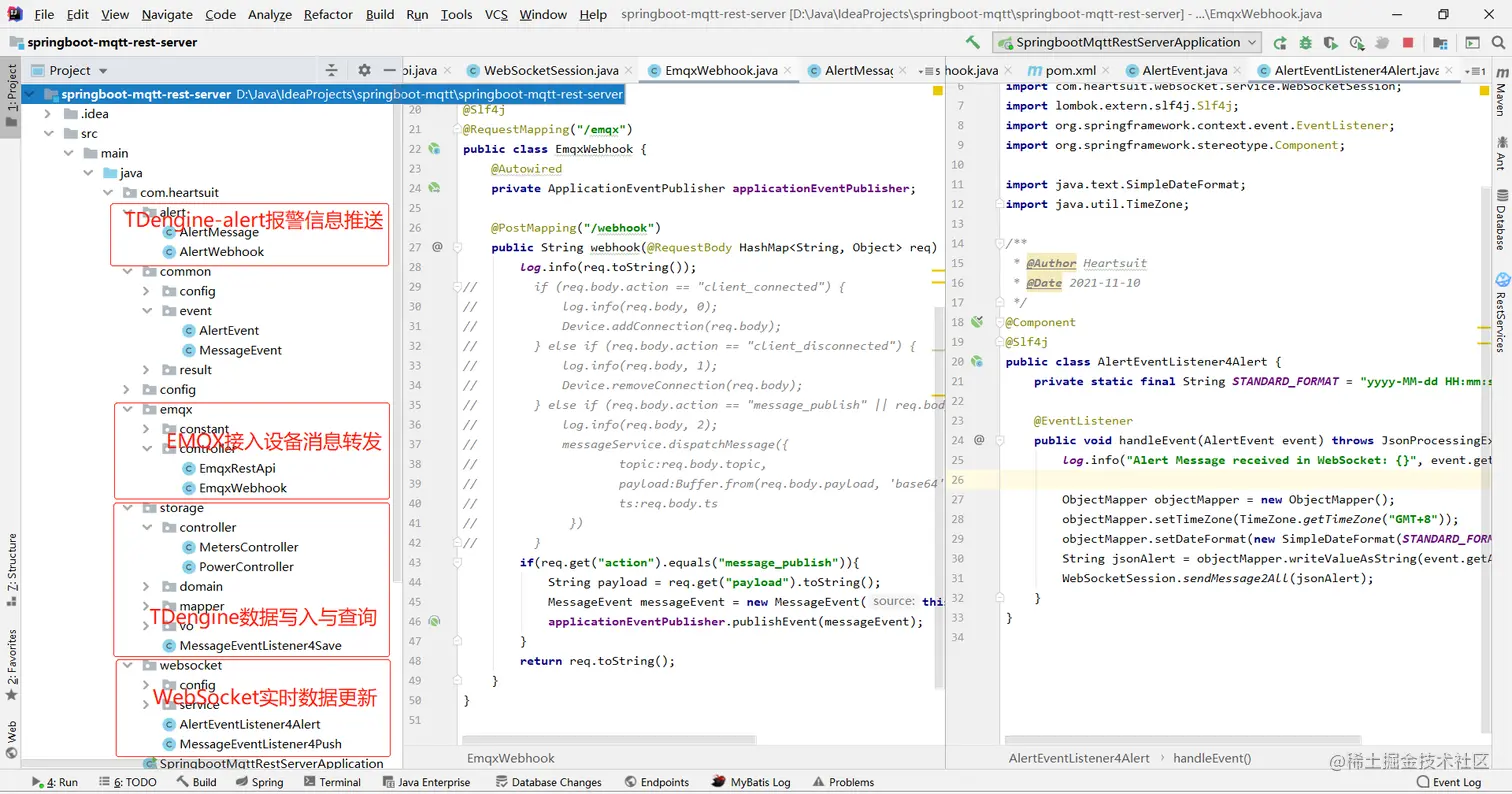Start debugging with the bug icon

pos(1305,42)
